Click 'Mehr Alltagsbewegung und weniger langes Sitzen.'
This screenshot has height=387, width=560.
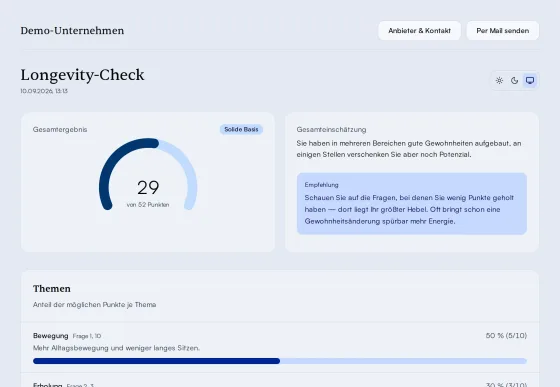[116, 348]
